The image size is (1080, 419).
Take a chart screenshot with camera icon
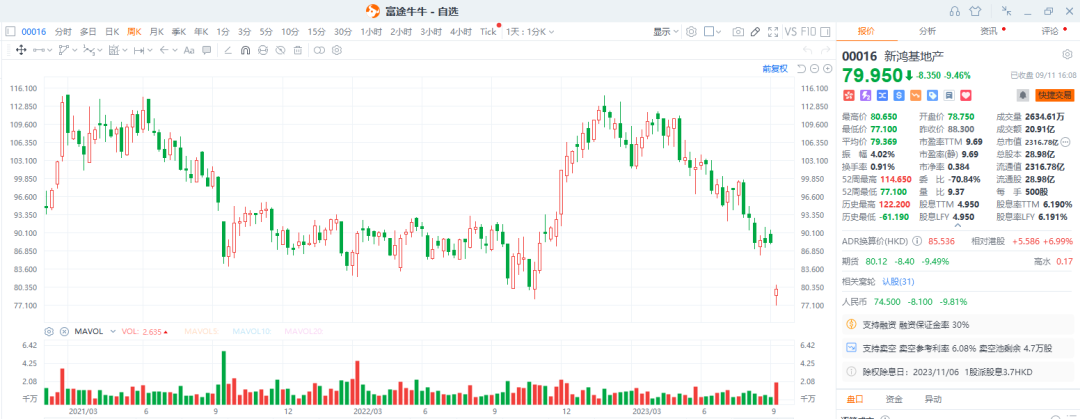point(738,31)
